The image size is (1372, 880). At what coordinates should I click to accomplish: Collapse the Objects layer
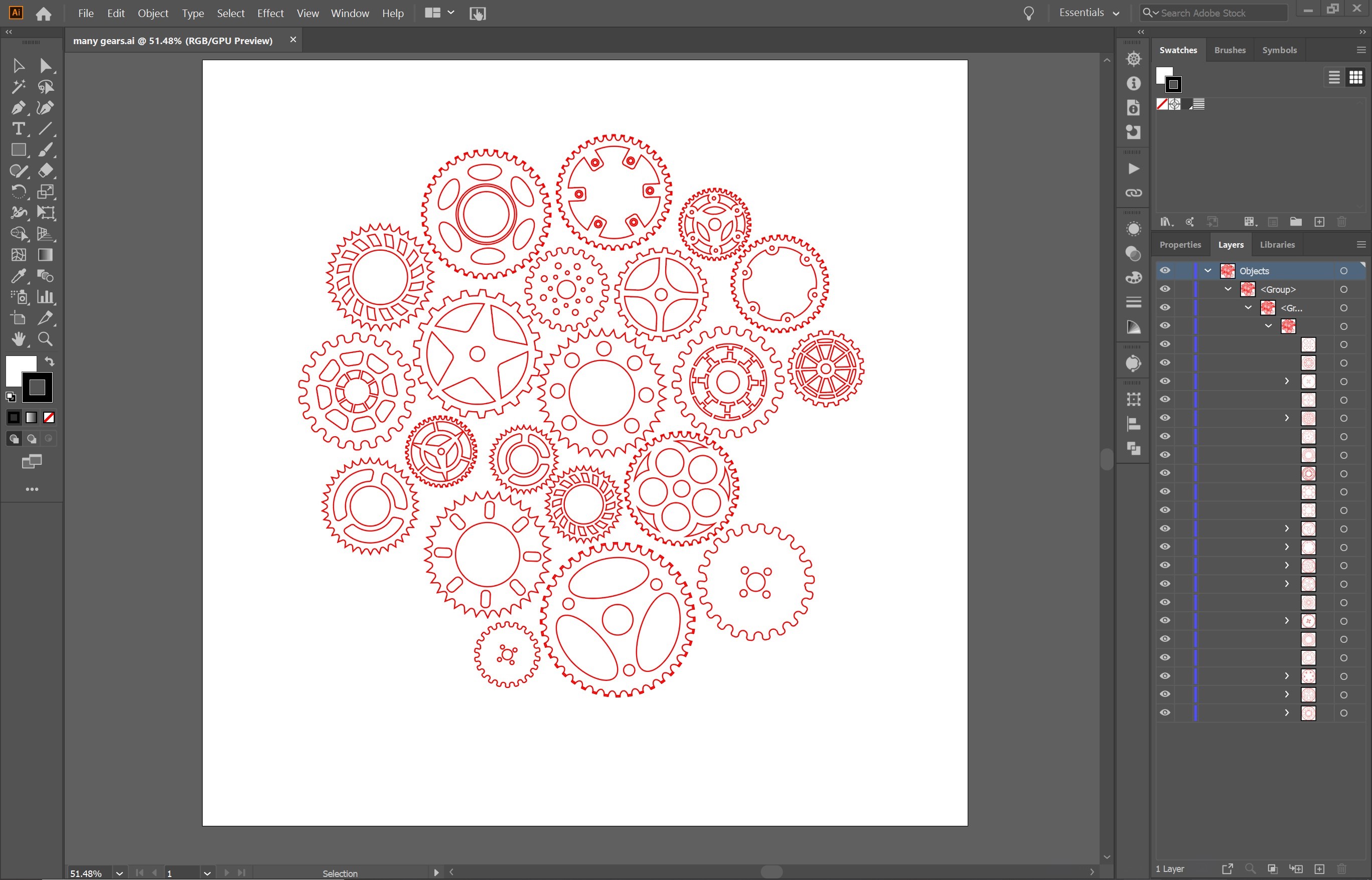1207,271
